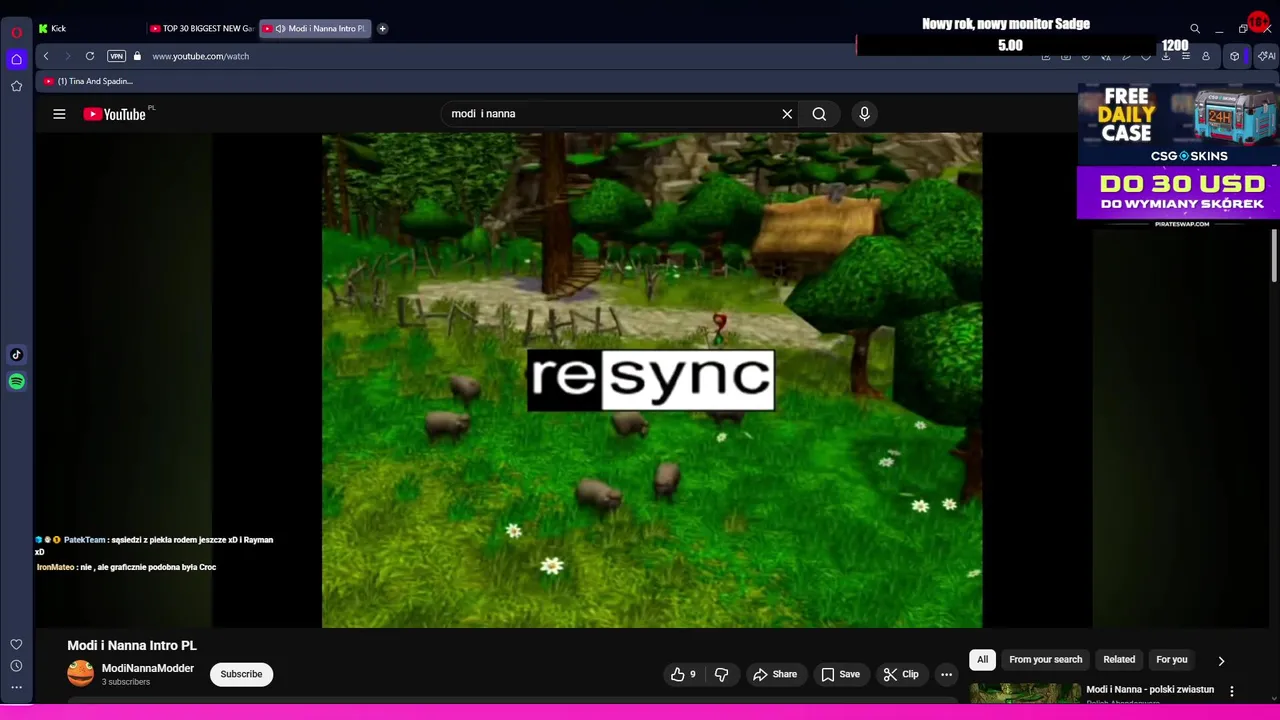This screenshot has height=720, width=1280.
Task: Launch Spotify from the Opera sidebar
Action: [x=16, y=381]
